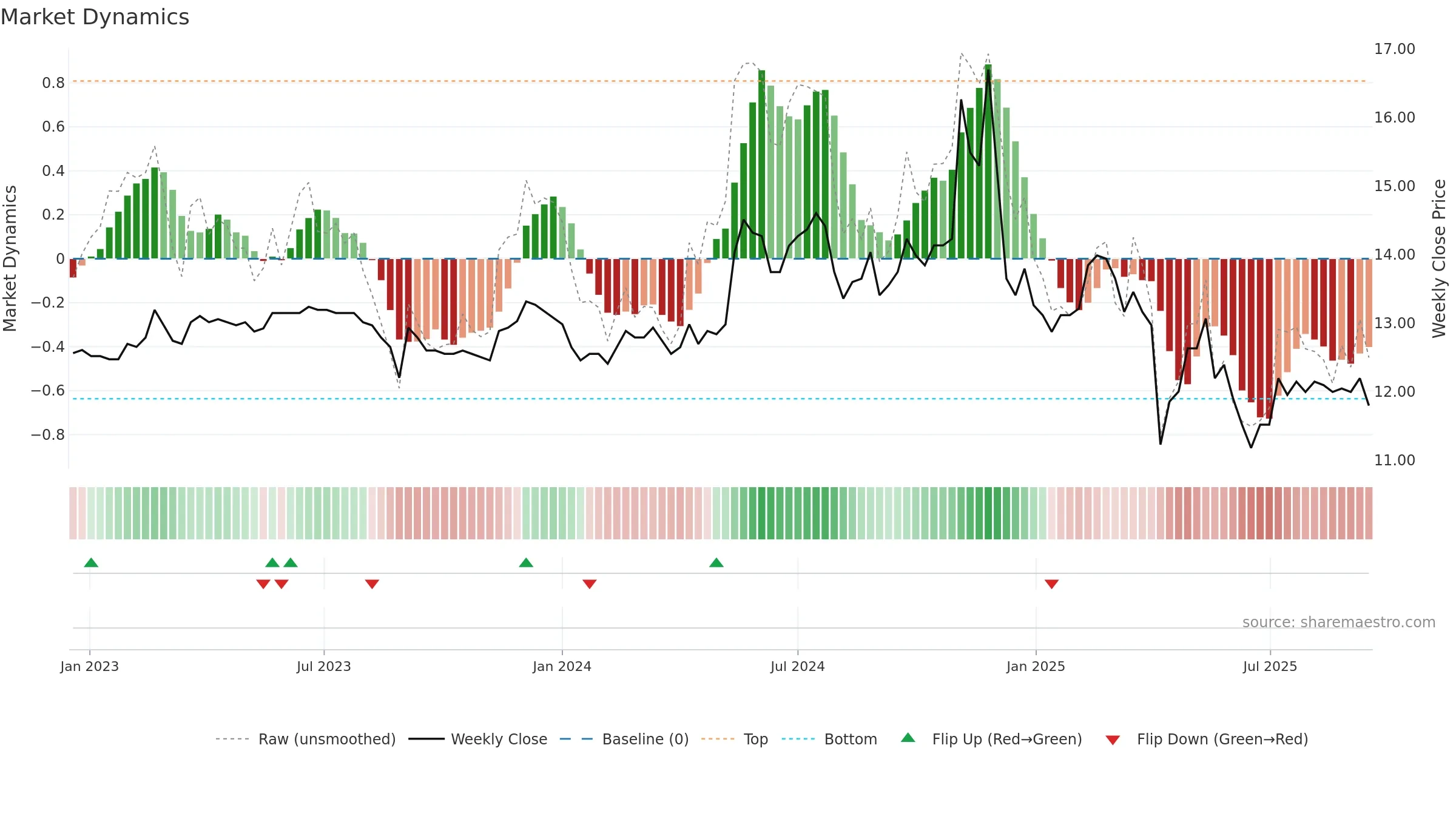1456x819 pixels.
Task: Click the Jan 2025 x-axis label
Action: [x=1036, y=666]
